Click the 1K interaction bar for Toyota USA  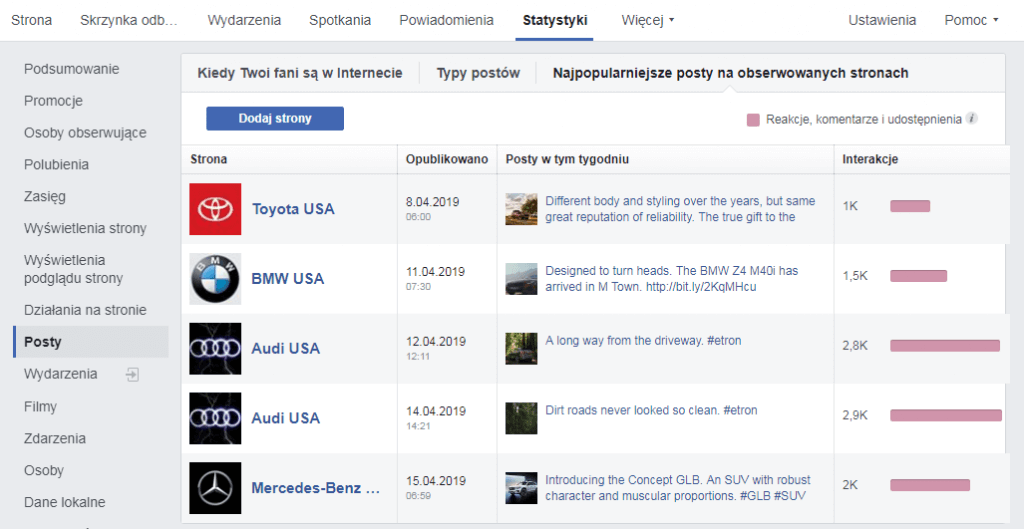910,206
